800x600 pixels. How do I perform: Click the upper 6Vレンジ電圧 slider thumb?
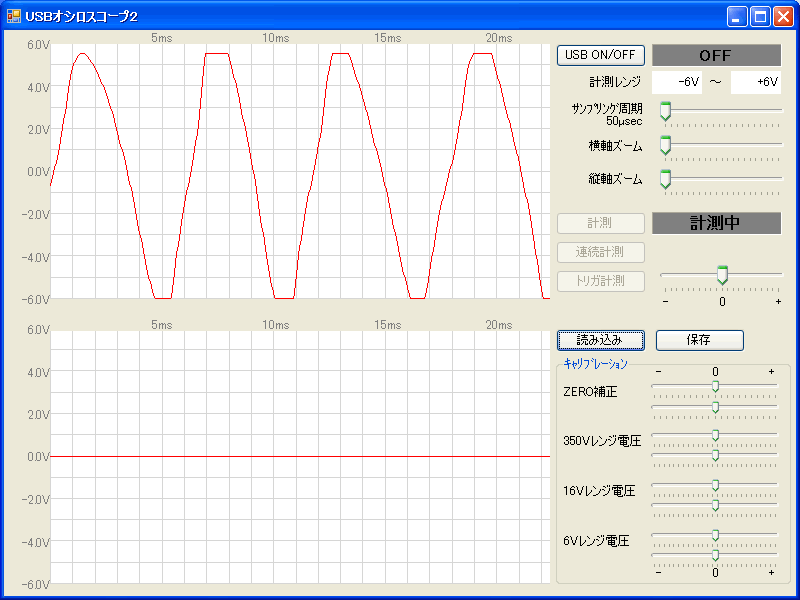tap(715, 535)
